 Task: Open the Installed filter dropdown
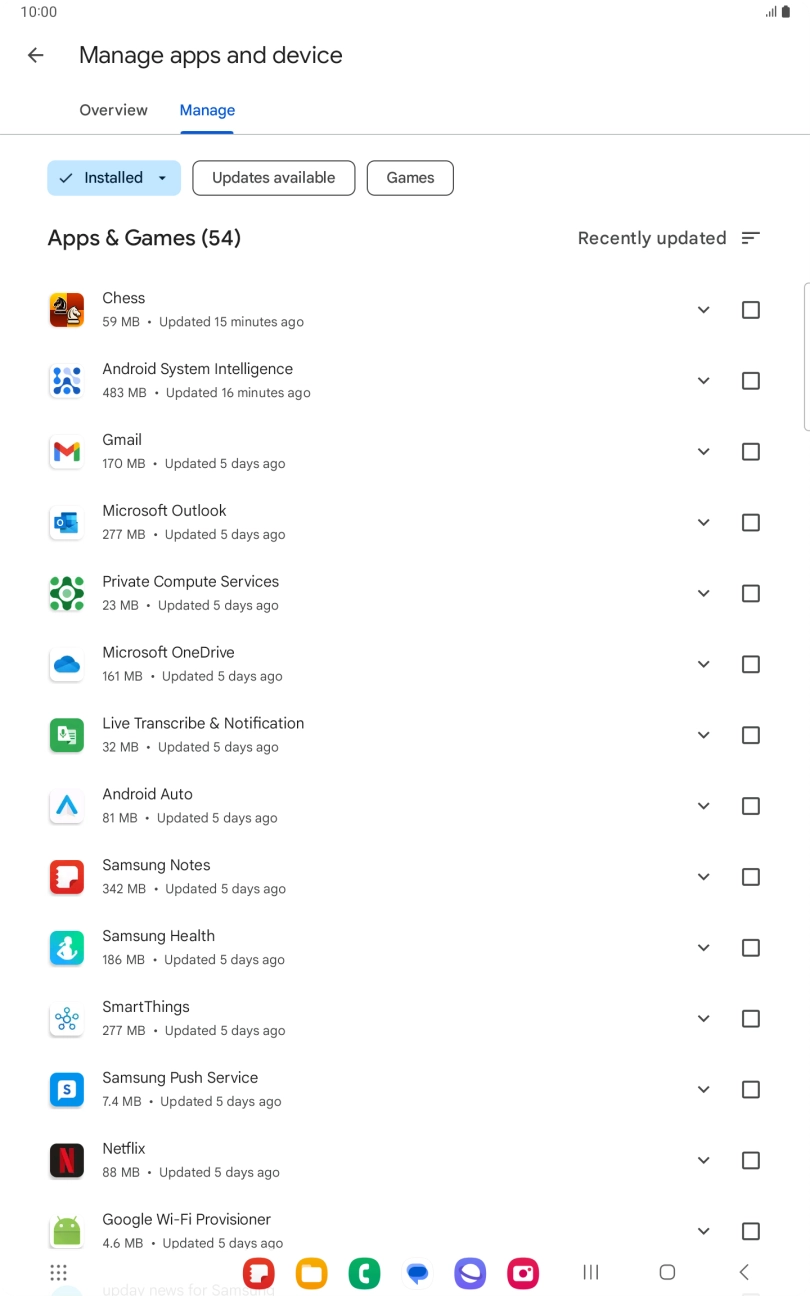(x=113, y=177)
